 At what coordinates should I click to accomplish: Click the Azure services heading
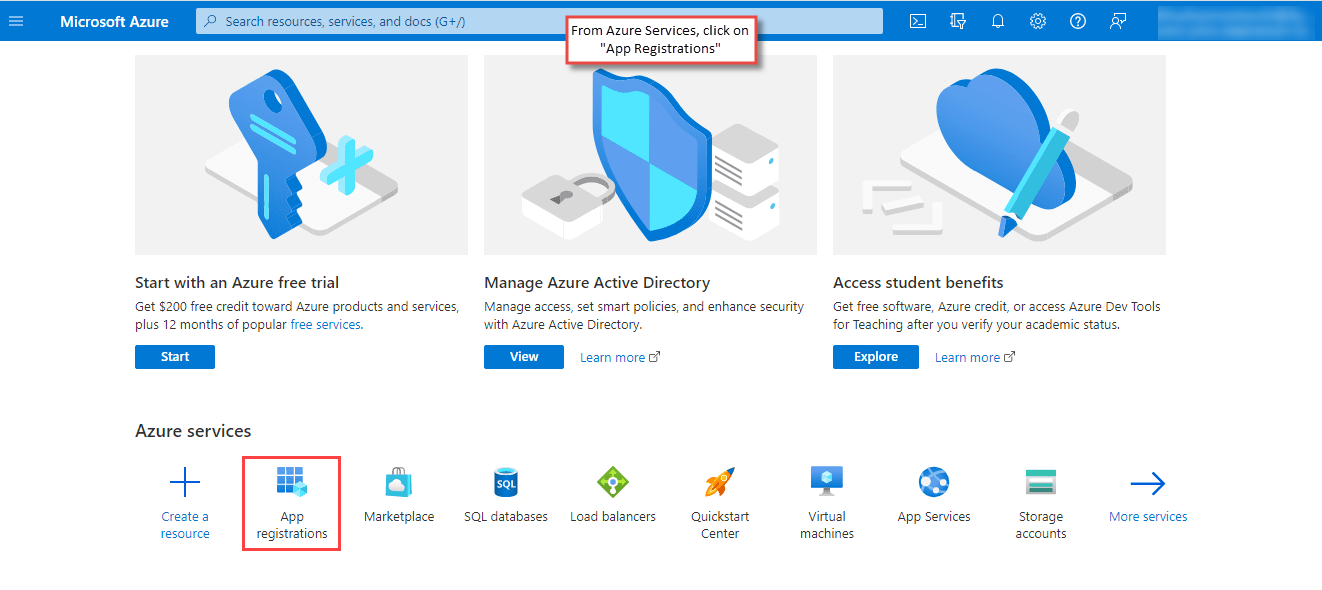(193, 431)
